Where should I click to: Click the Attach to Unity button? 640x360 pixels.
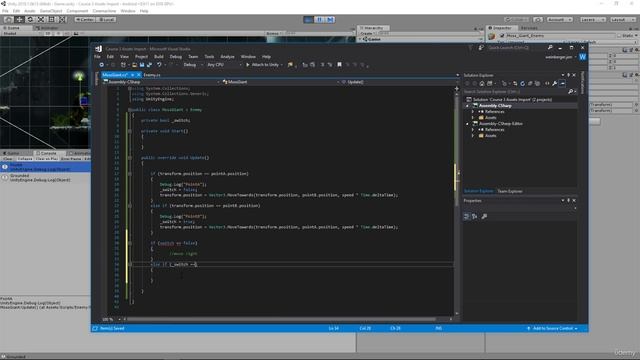(264, 65)
